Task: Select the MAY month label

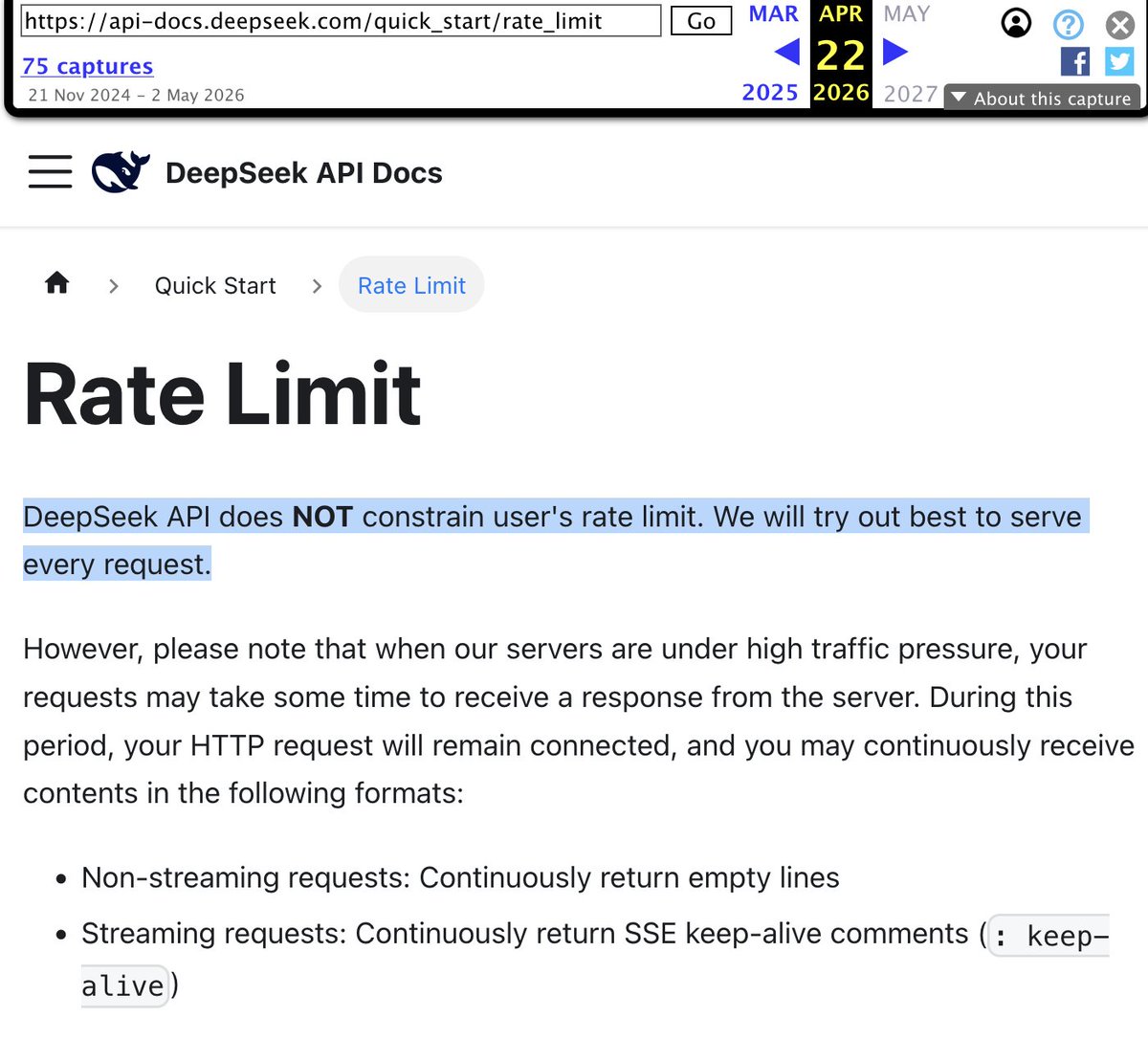Action: click(x=907, y=14)
